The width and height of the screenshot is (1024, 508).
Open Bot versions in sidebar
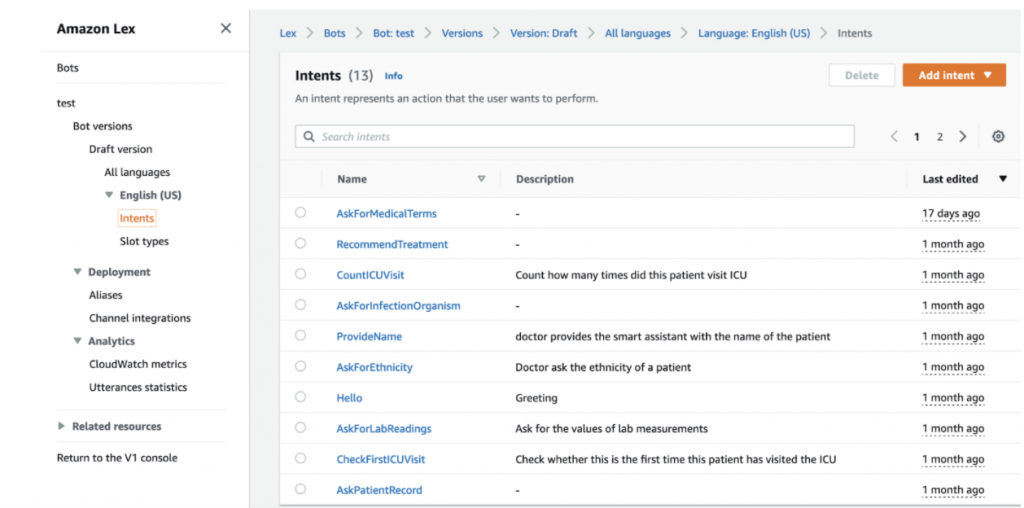coord(103,126)
